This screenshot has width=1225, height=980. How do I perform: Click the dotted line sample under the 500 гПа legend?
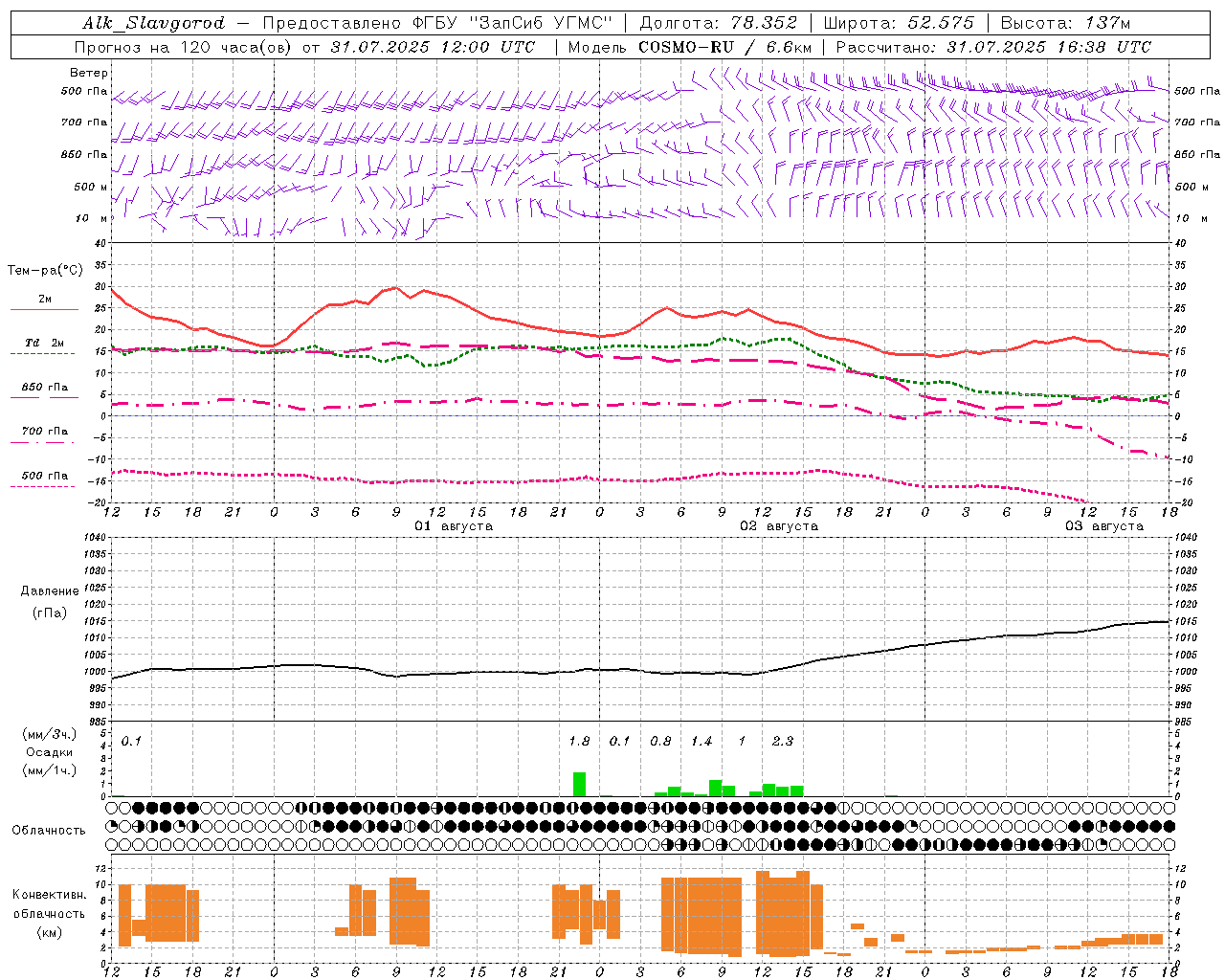[x=42, y=486]
